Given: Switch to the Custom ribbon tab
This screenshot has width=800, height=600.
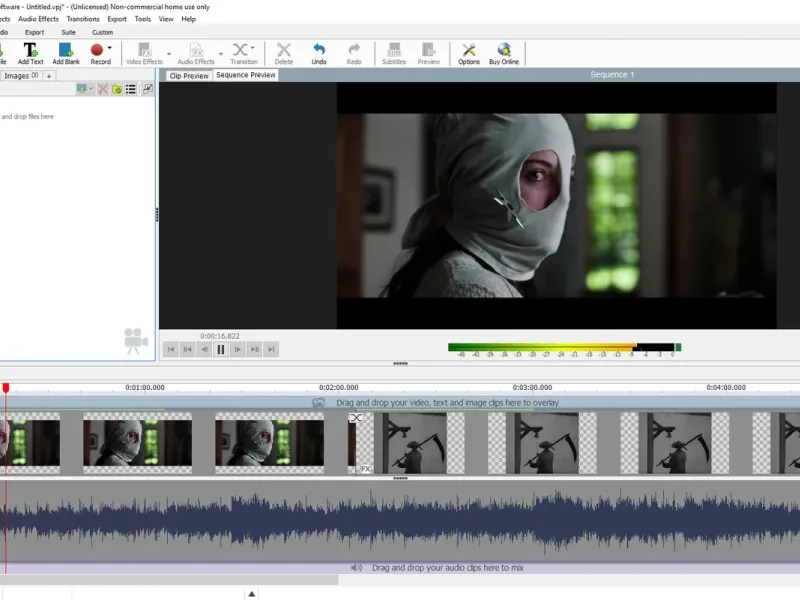Looking at the screenshot, I should click(x=103, y=32).
